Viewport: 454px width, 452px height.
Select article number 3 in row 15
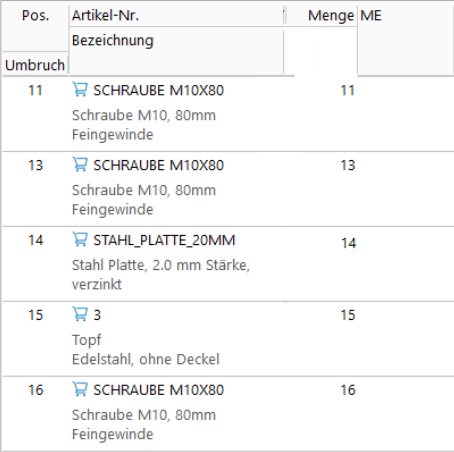click(x=97, y=315)
